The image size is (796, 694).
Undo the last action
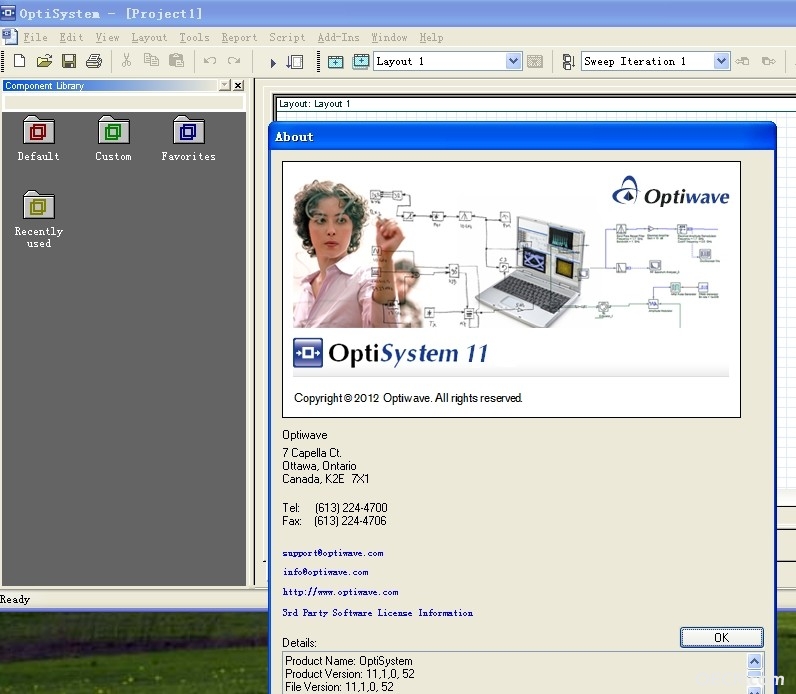click(210, 61)
